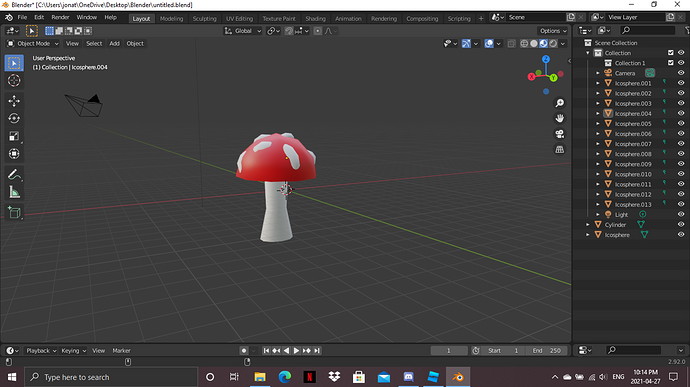Play animation forward
The height and width of the screenshot is (387, 690).
[x=297, y=350]
